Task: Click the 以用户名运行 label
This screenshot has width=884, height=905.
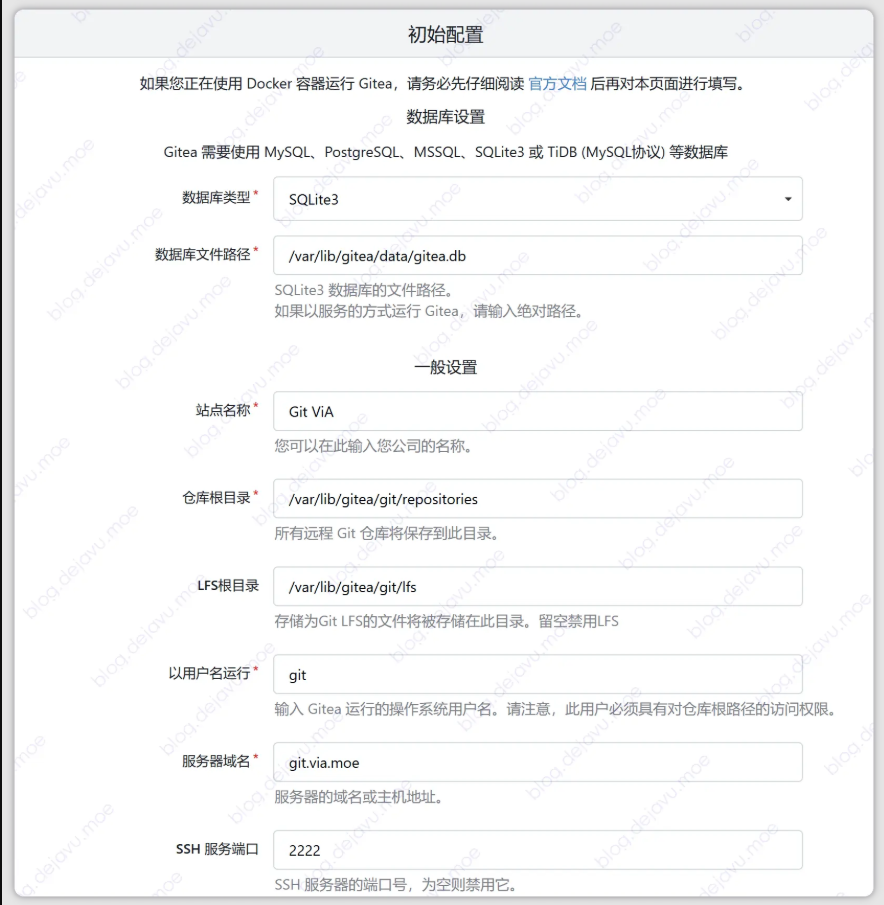Action: [x=208, y=673]
